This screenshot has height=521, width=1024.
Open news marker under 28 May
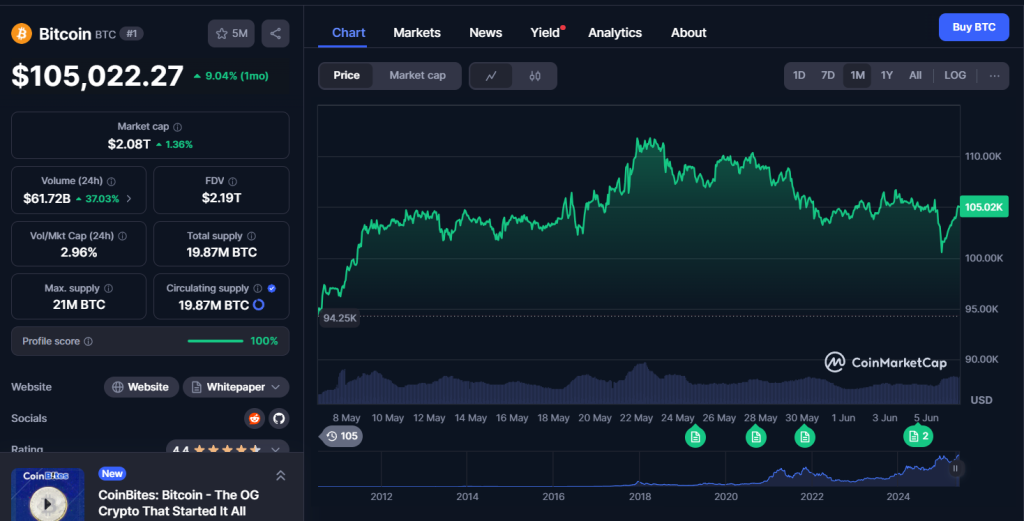click(756, 437)
